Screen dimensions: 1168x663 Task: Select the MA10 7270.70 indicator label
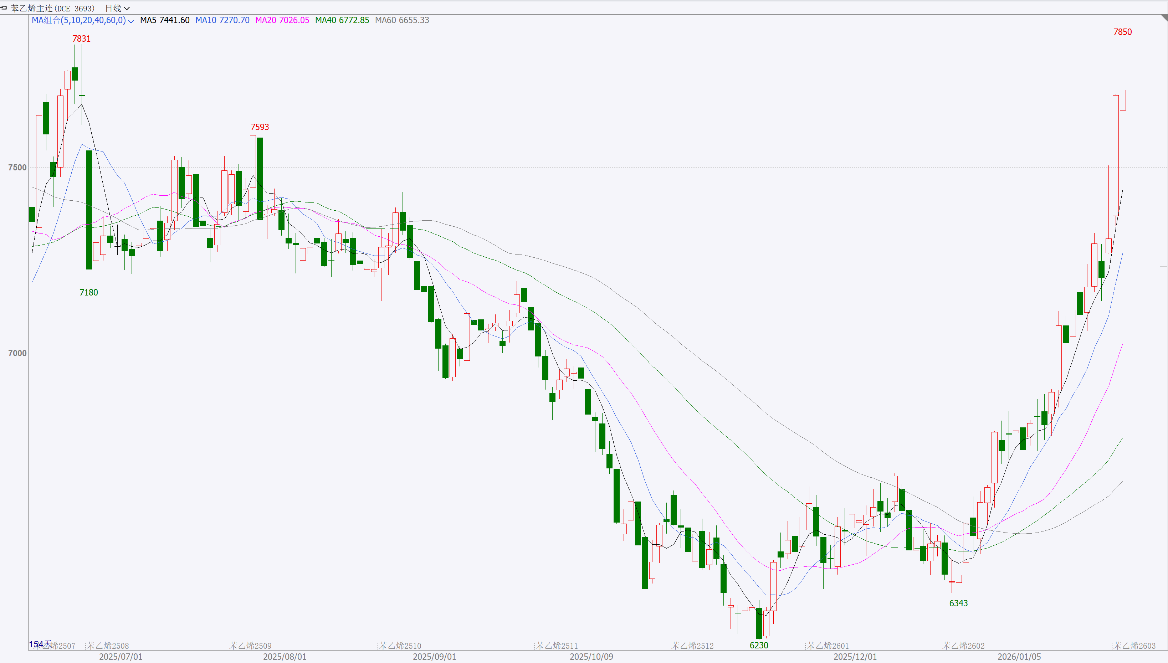click(222, 20)
